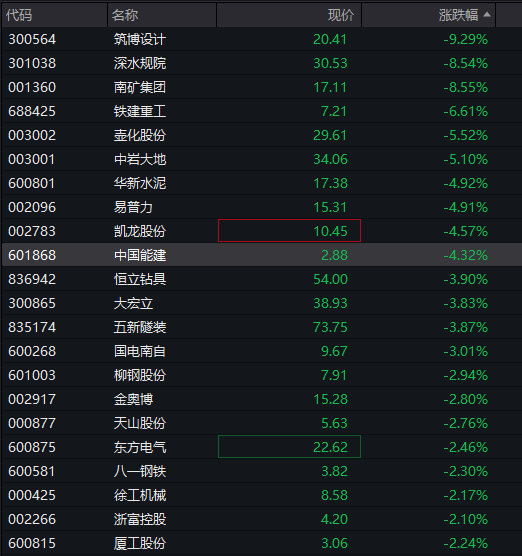Click the -4.57% change value
The image size is (522, 556).
coord(466,231)
